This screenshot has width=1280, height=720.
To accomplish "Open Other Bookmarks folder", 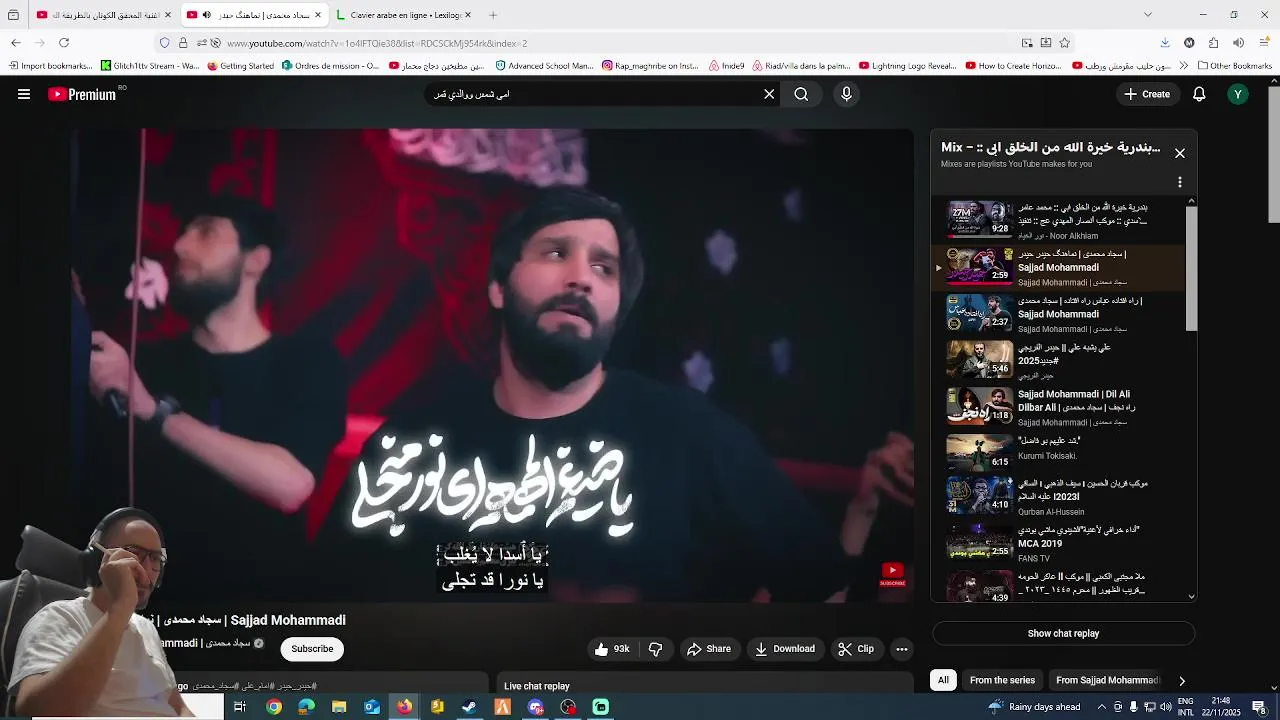I will [x=1234, y=66].
